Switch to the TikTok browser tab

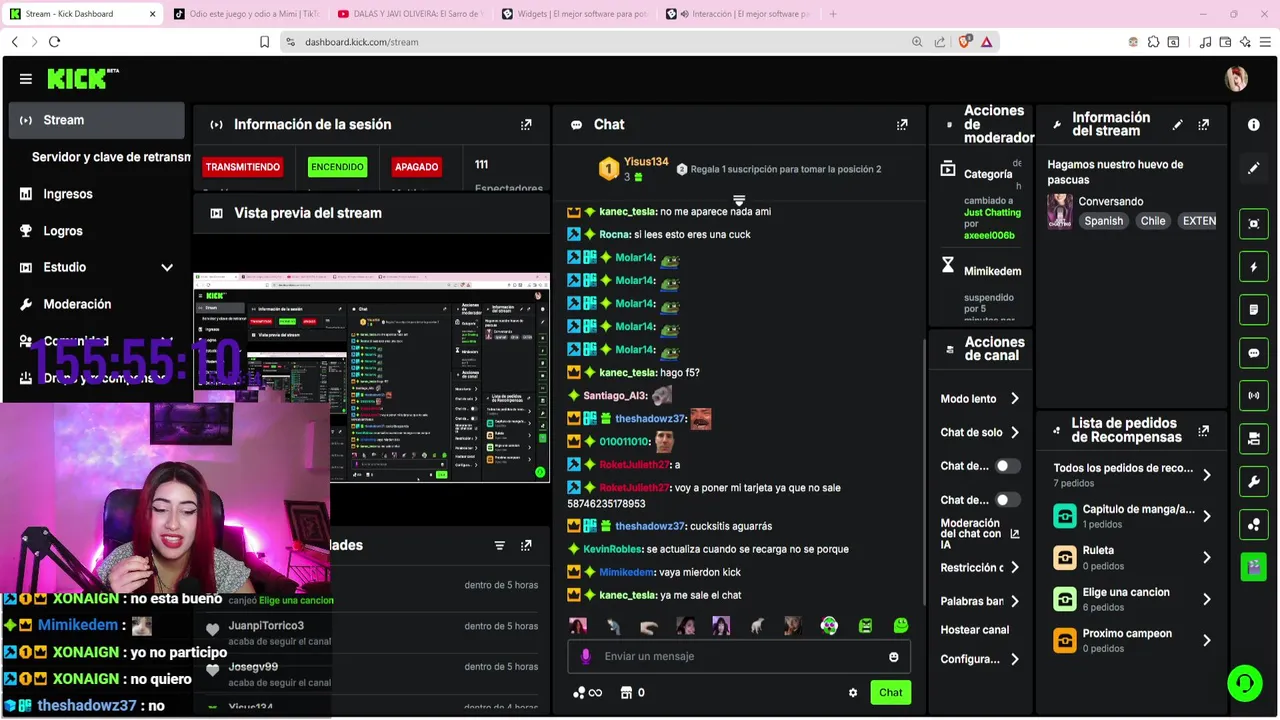click(x=246, y=14)
